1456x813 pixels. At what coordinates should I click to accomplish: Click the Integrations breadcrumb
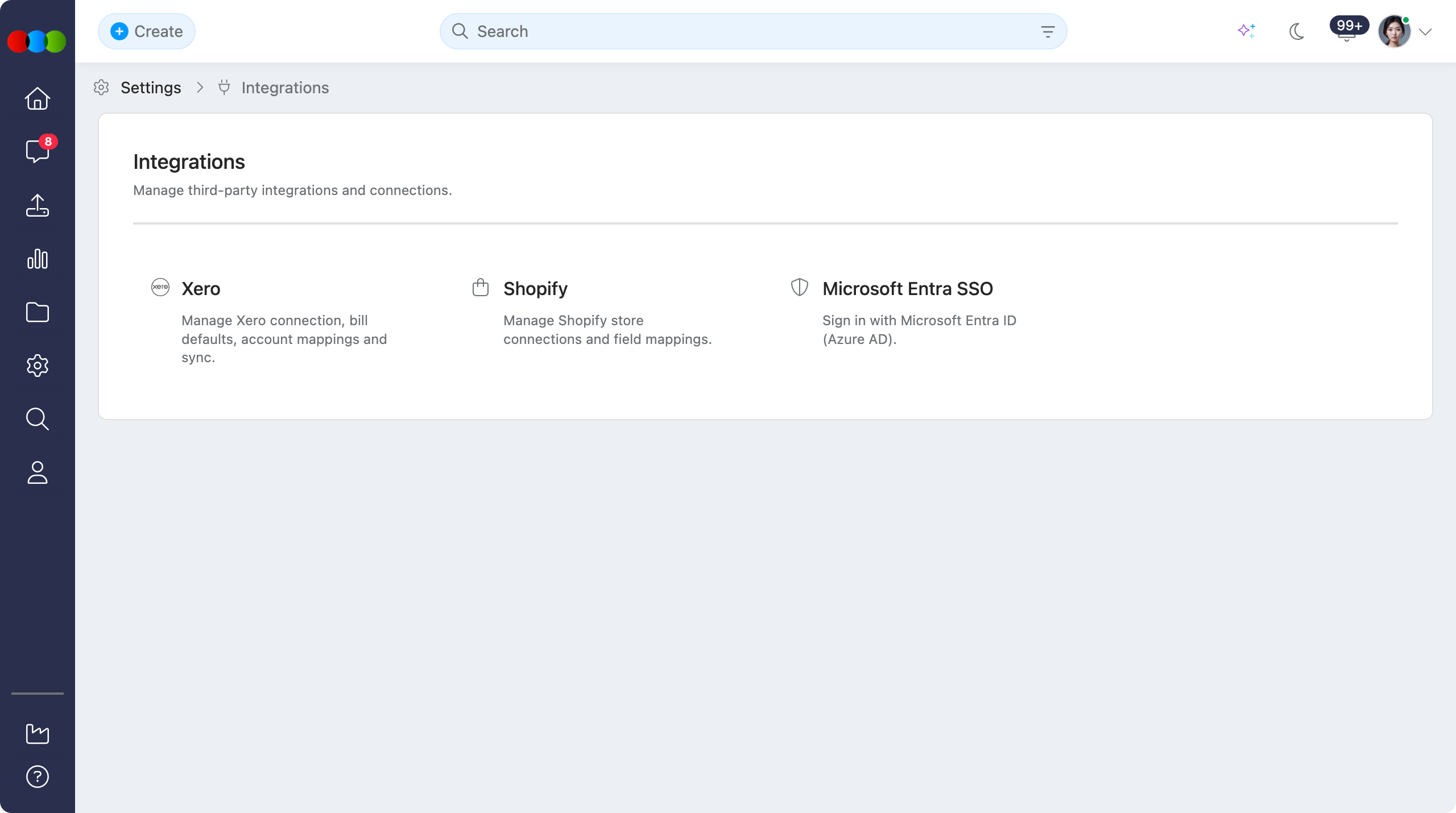point(285,88)
